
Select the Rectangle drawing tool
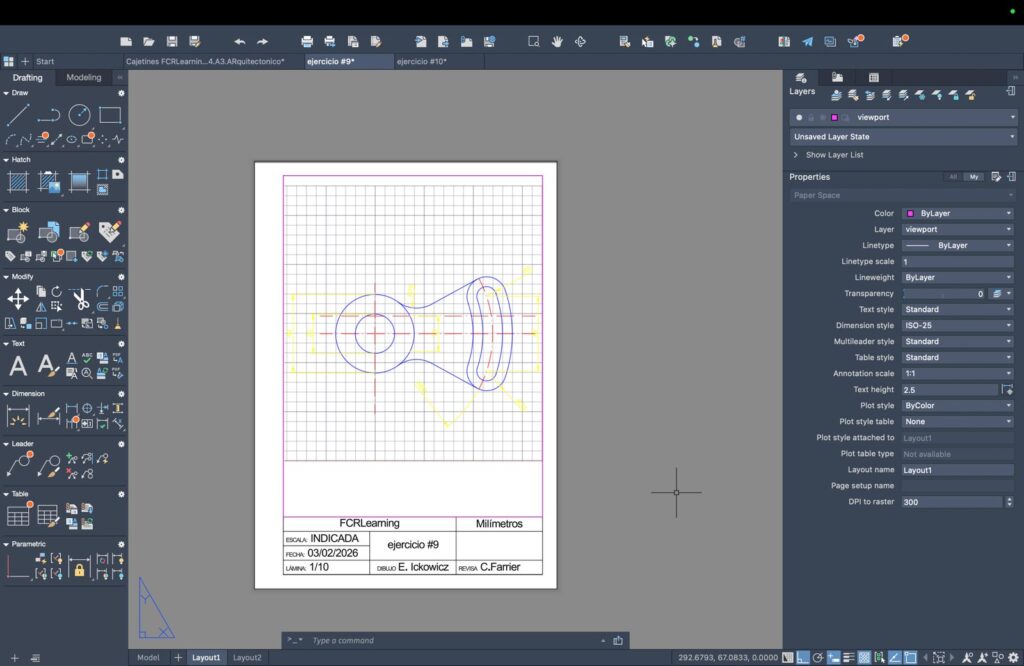pos(110,115)
